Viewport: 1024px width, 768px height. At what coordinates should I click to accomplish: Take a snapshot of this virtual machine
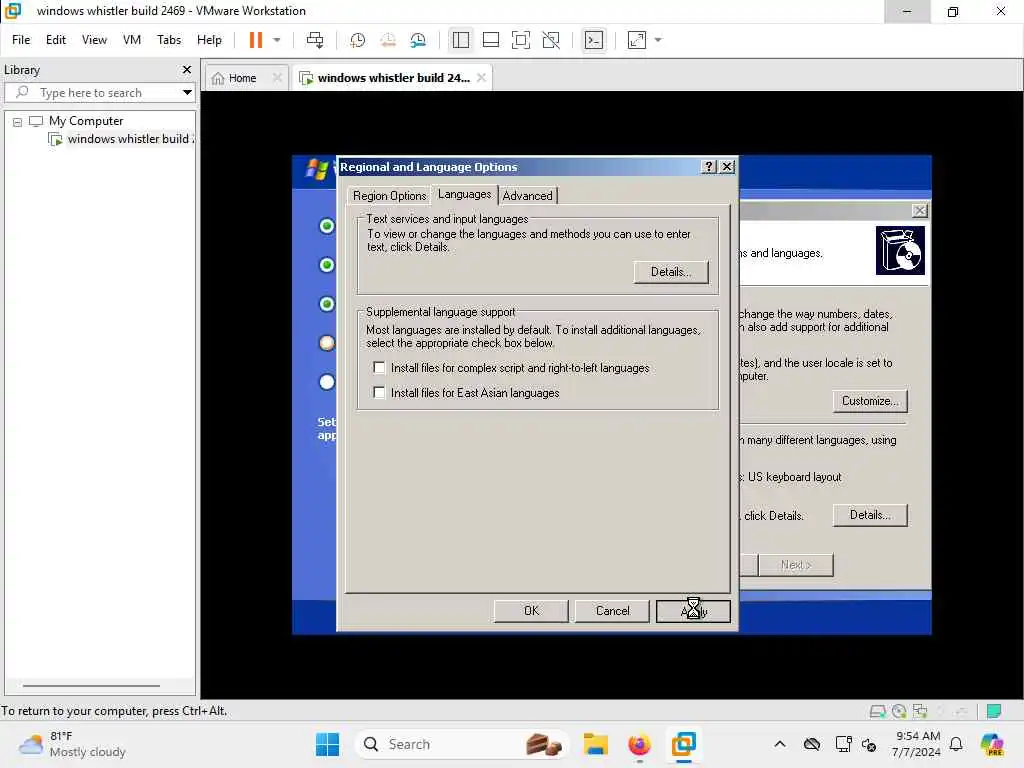pyautogui.click(x=357, y=40)
